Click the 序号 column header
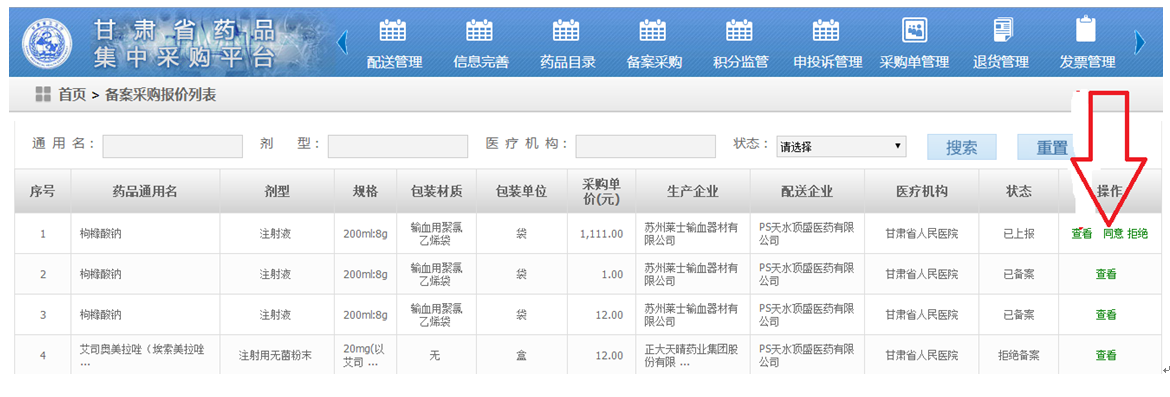This screenshot has width=1170, height=397. pyautogui.click(x=42, y=191)
